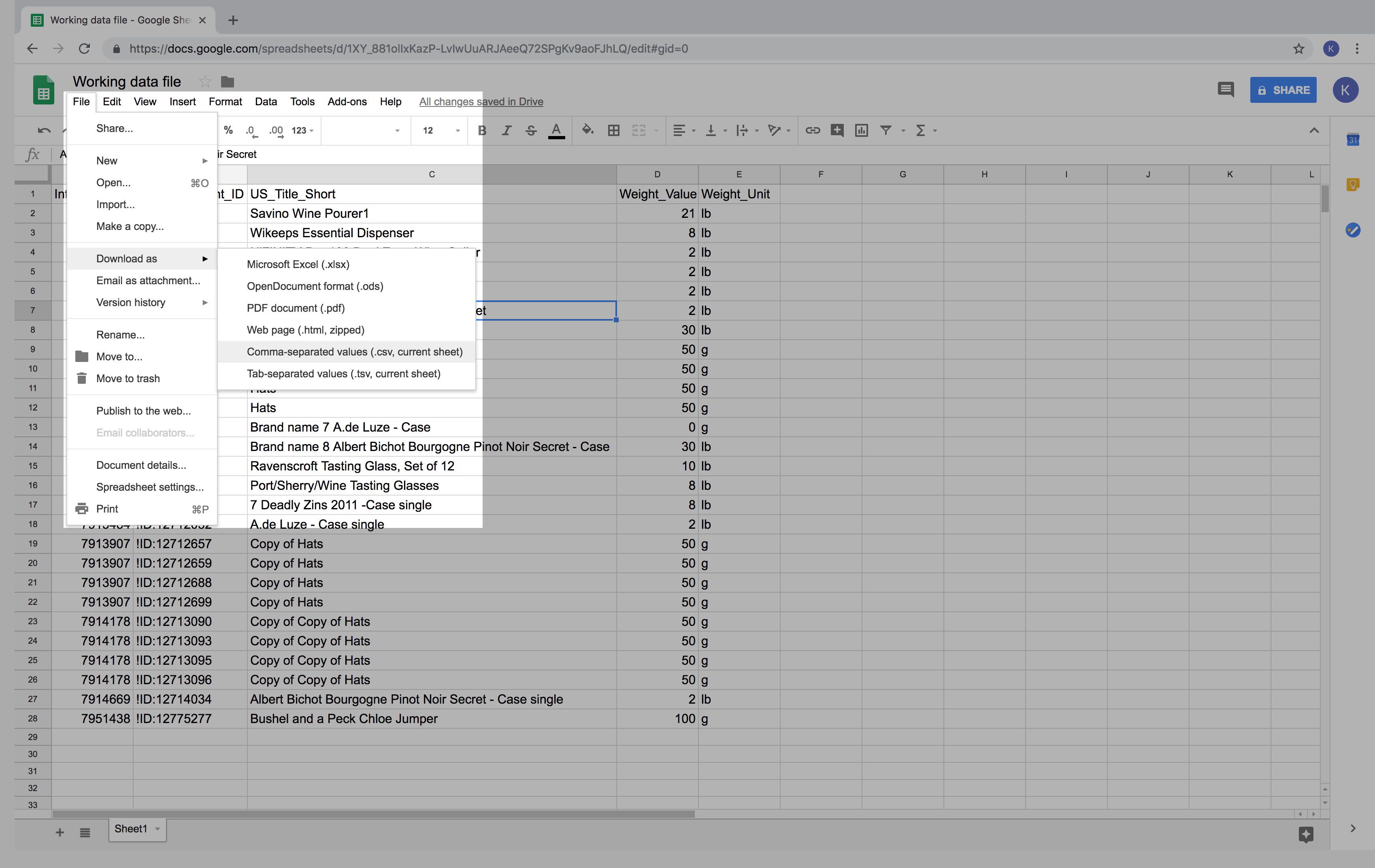Open the font size dropdown
Image resolution: width=1375 pixels, height=868 pixels.
pyautogui.click(x=441, y=131)
